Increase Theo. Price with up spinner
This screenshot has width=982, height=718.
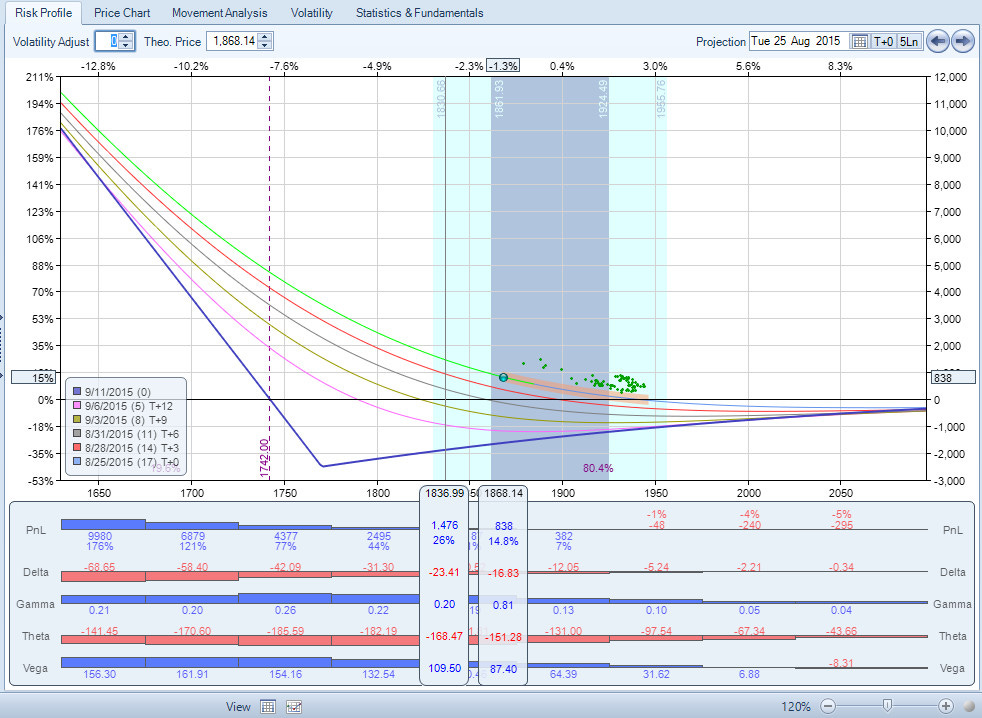(x=265, y=38)
